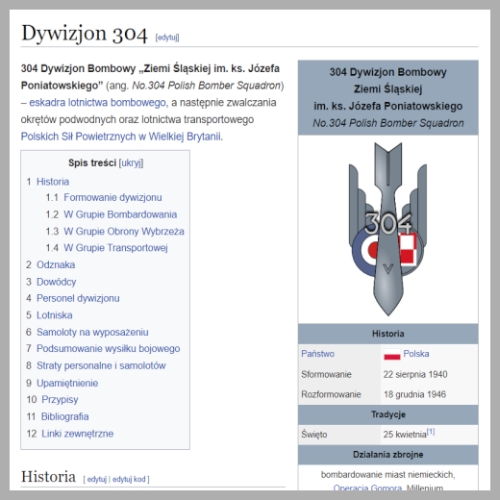
Task: Open Dowódcy section from contents
Action: click(56, 282)
